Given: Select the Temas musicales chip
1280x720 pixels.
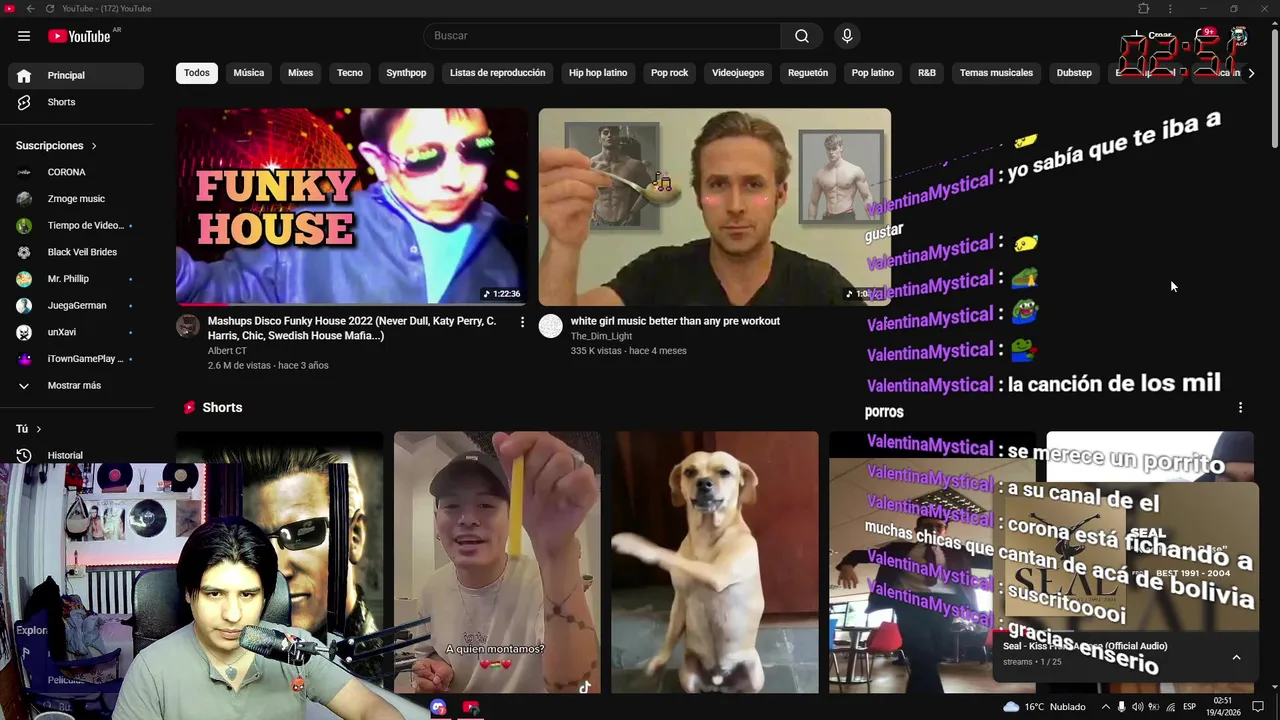Looking at the screenshot, I should pos(996,73).
